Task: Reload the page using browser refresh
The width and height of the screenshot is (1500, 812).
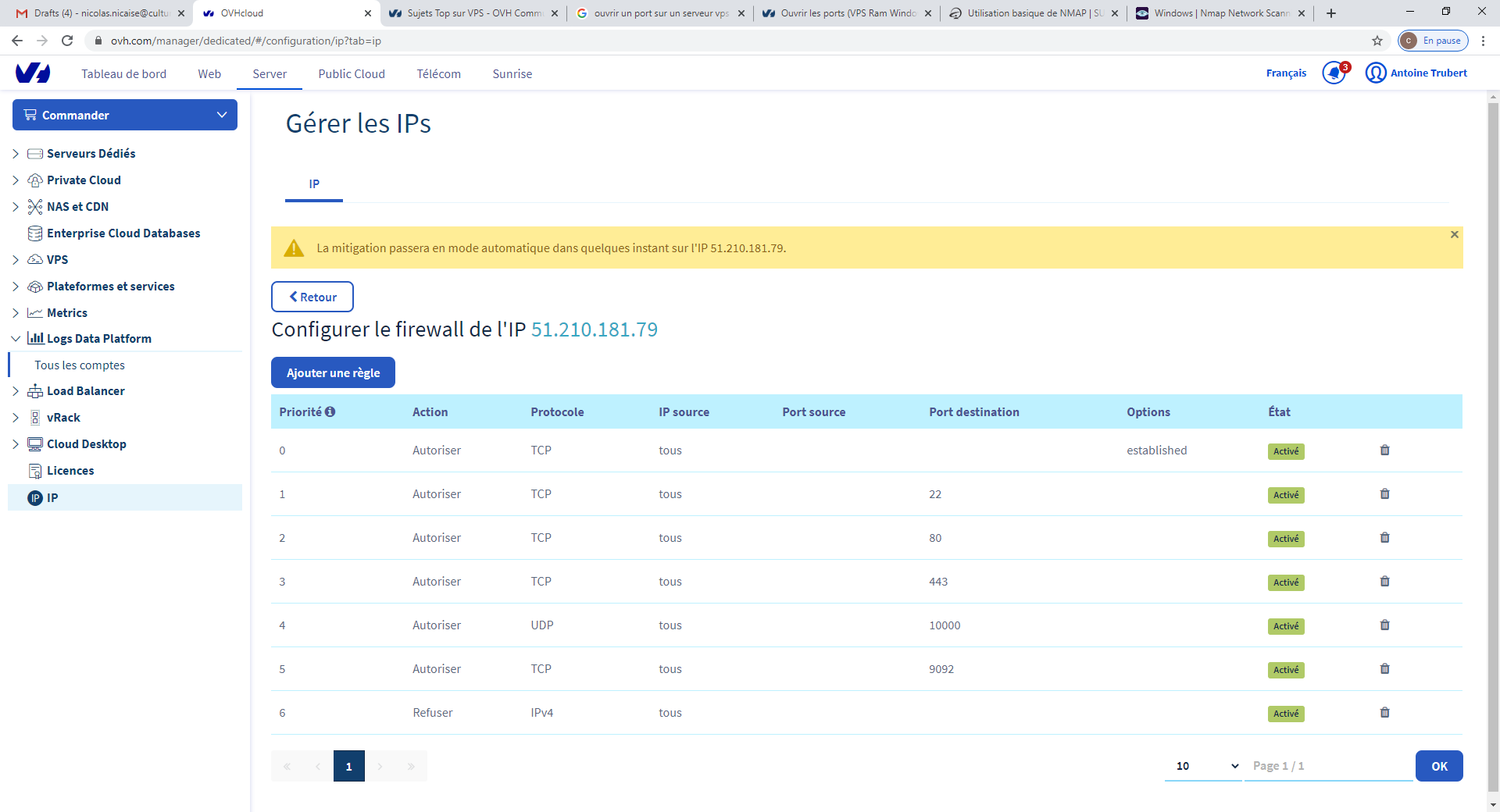Action: click(67, 41)
